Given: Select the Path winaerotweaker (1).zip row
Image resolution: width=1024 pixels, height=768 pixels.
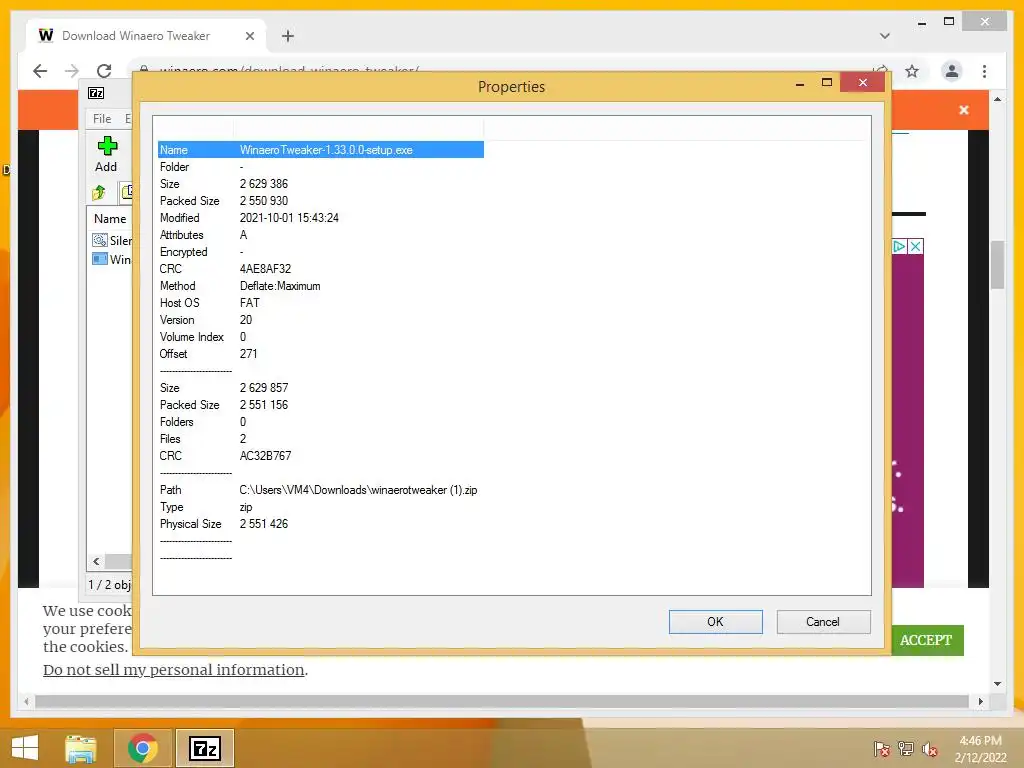Looking at the screenshot, I should 321,490.
